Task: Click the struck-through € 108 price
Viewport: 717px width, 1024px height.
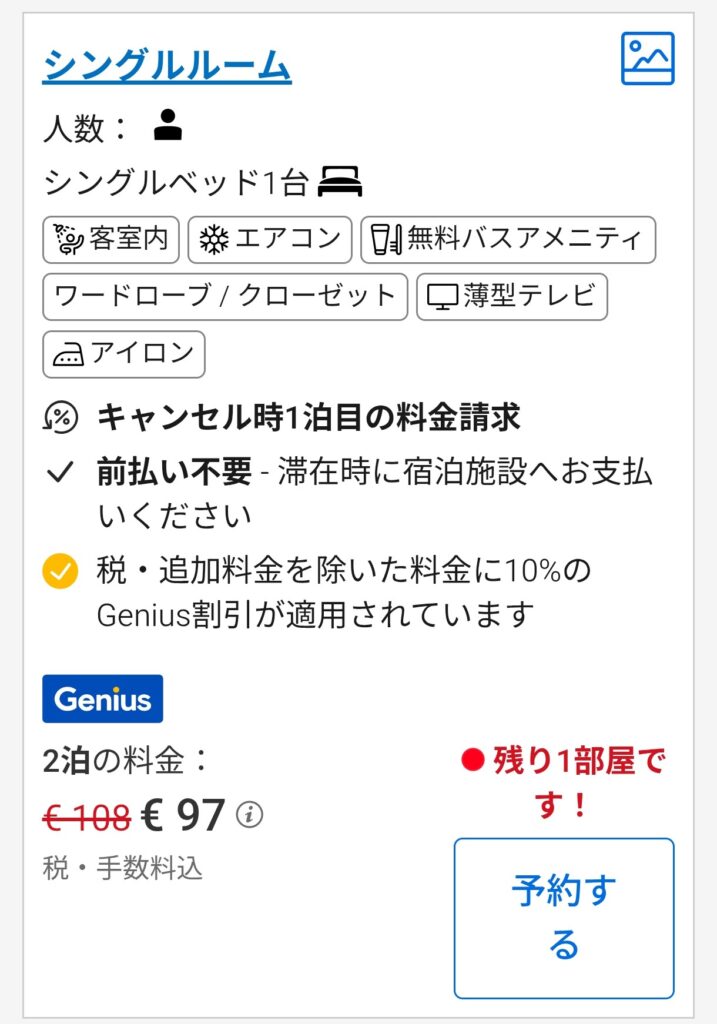Action: 87,816
